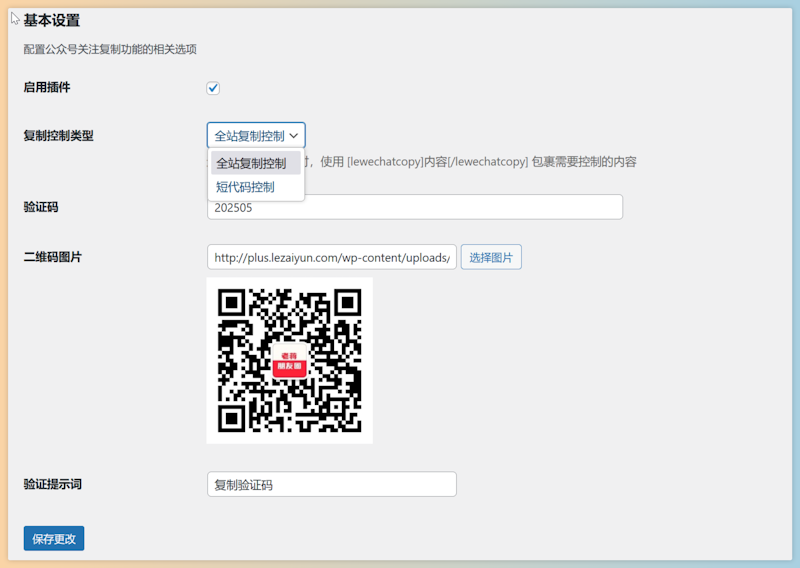This screenshot has height=568, width=800.
Task: Choose 短代码控制 option
Action: [256, 187]
